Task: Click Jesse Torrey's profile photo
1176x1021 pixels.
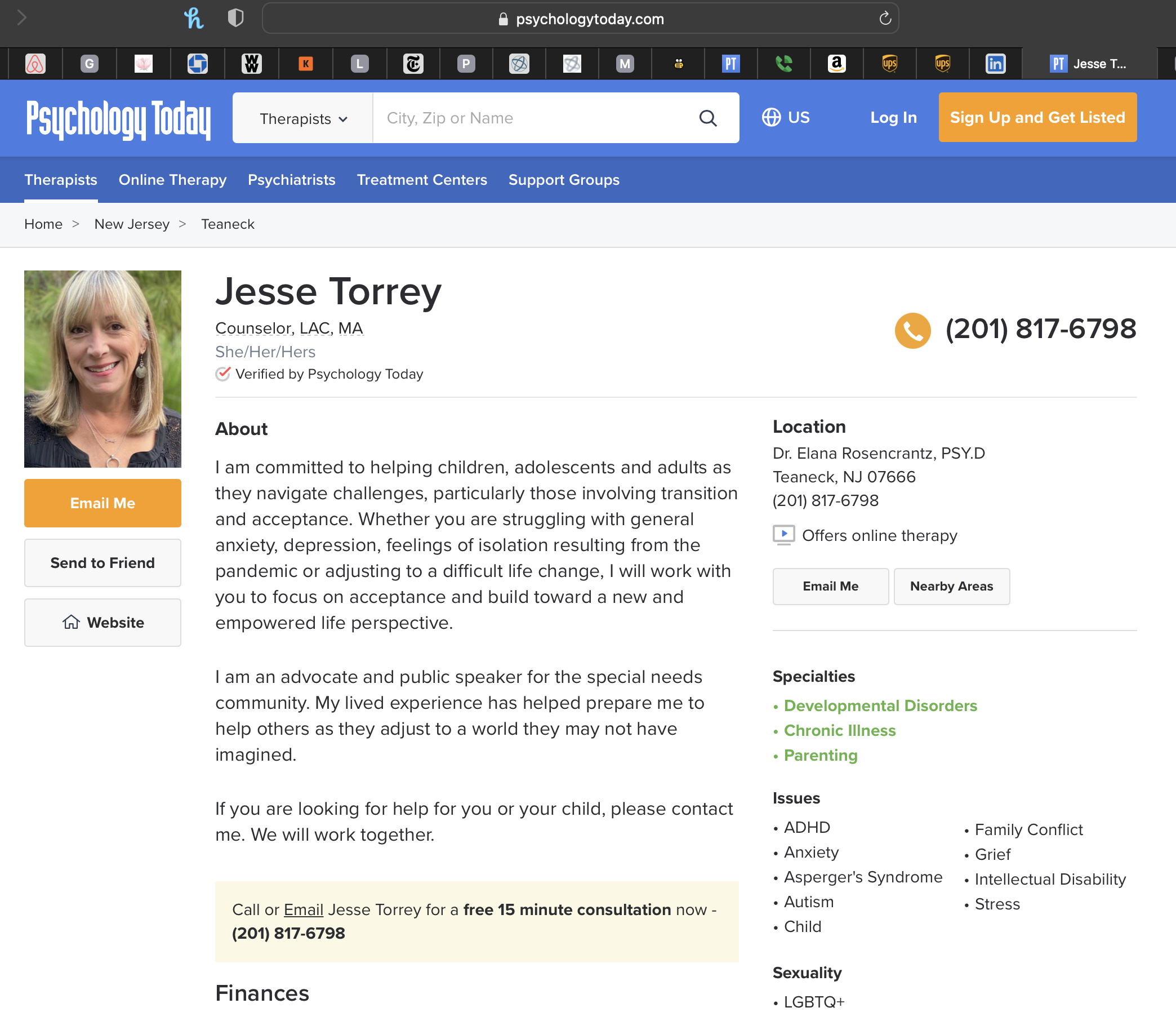Action: [x=103, y=369]
